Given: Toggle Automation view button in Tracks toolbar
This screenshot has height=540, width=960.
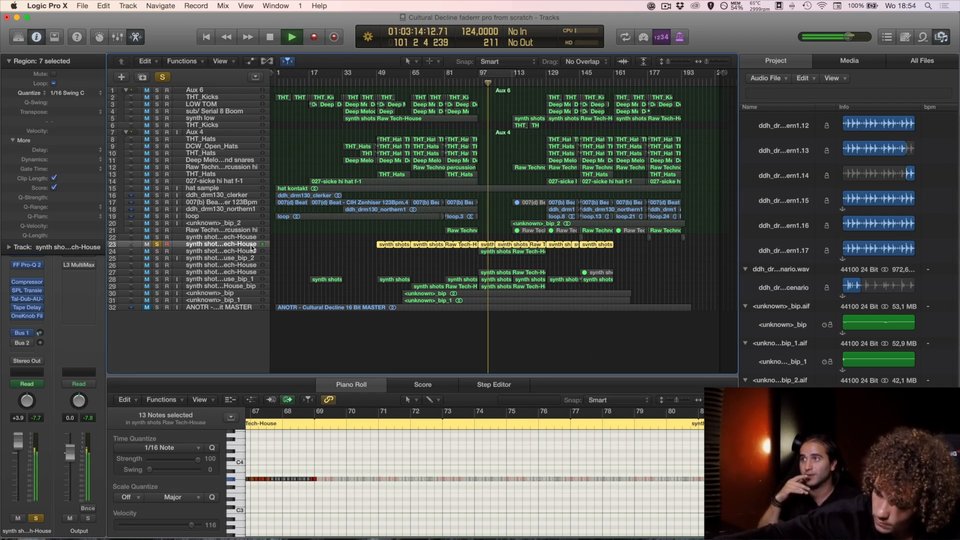Looking at the screenshot, I should pyautogui.click(x=250, y=61).
